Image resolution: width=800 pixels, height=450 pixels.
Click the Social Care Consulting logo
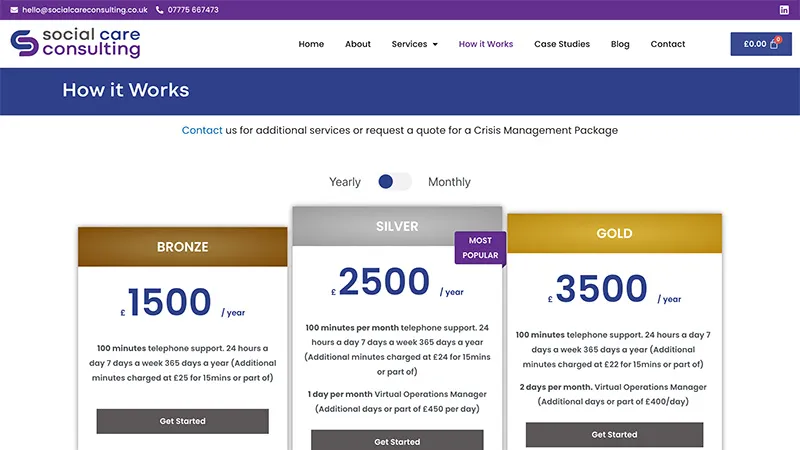[x=75, y=43]
